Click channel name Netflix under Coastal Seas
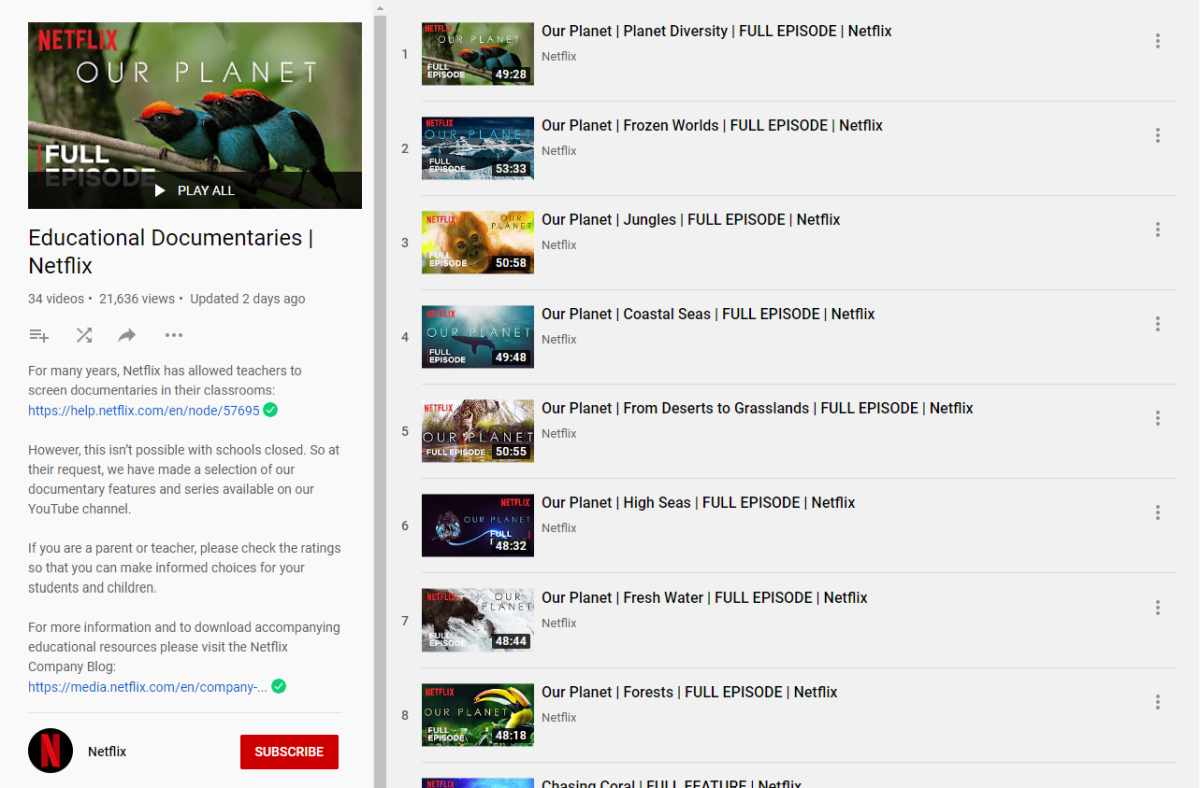The height and width of the screenshot is (788, 1200). pyautogui.click(x=559, y=338)
